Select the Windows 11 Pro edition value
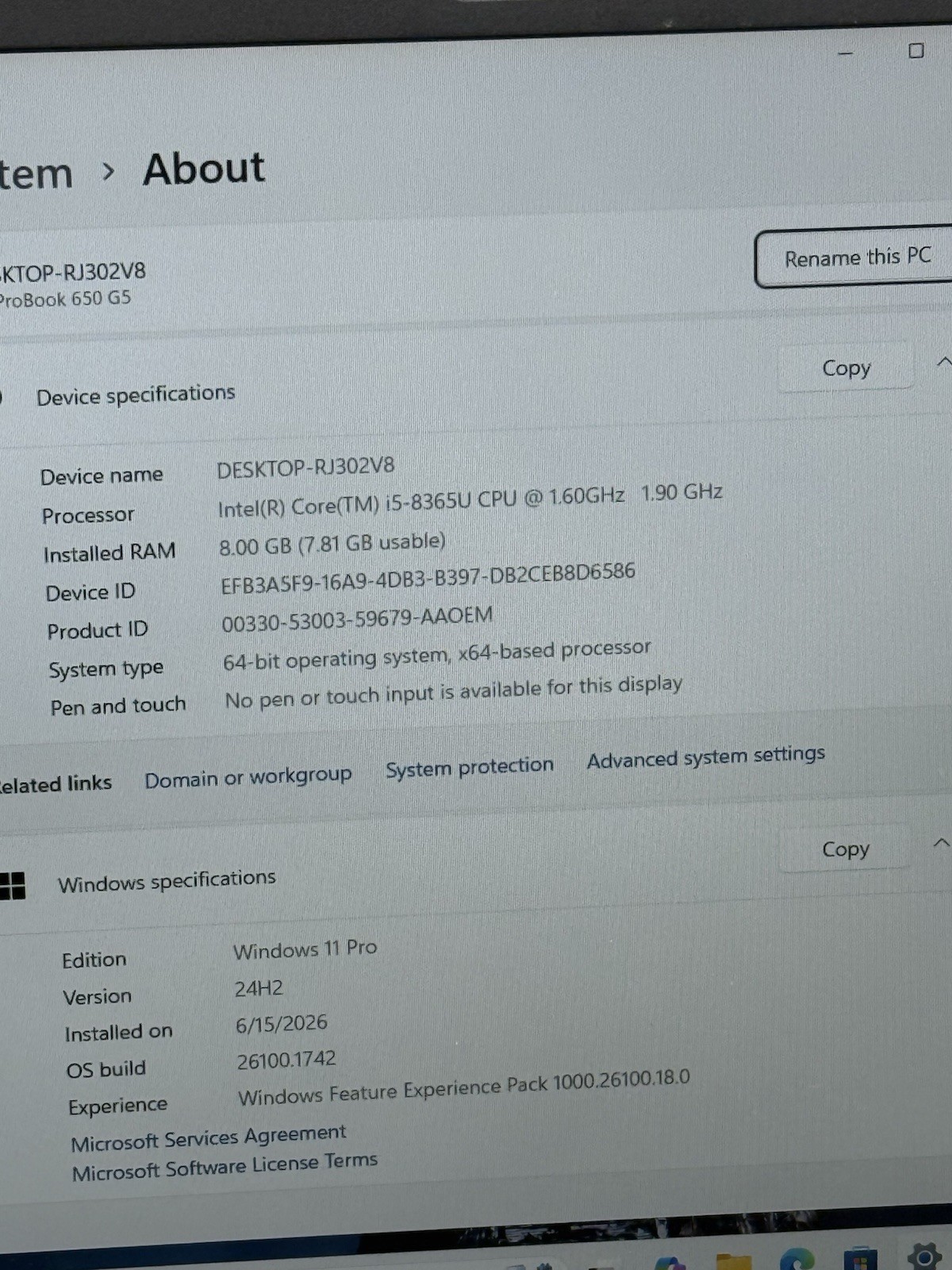 [305, 949]
